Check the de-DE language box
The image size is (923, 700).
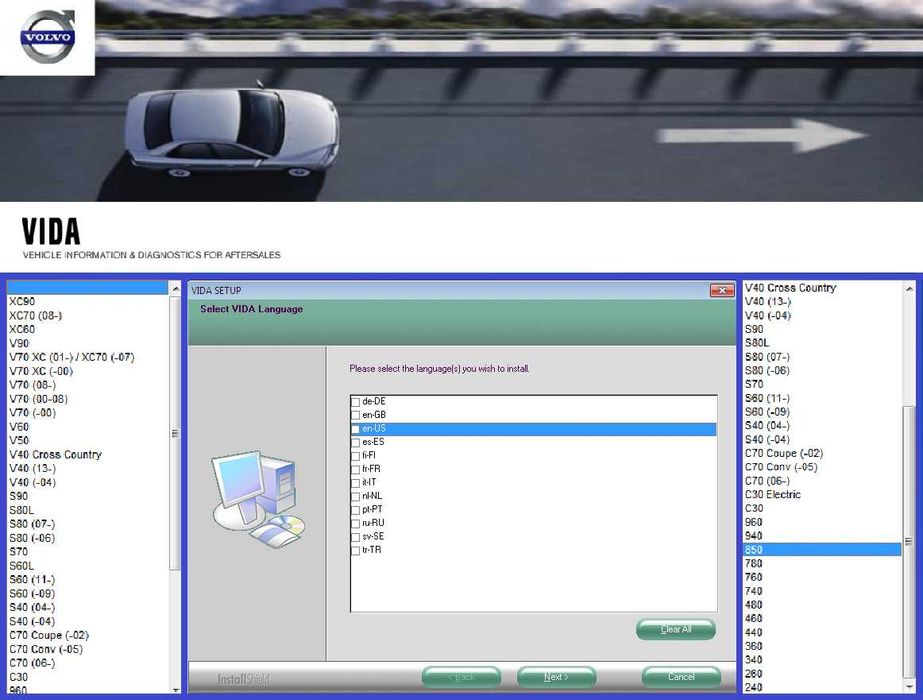click(x=356, y=402)
